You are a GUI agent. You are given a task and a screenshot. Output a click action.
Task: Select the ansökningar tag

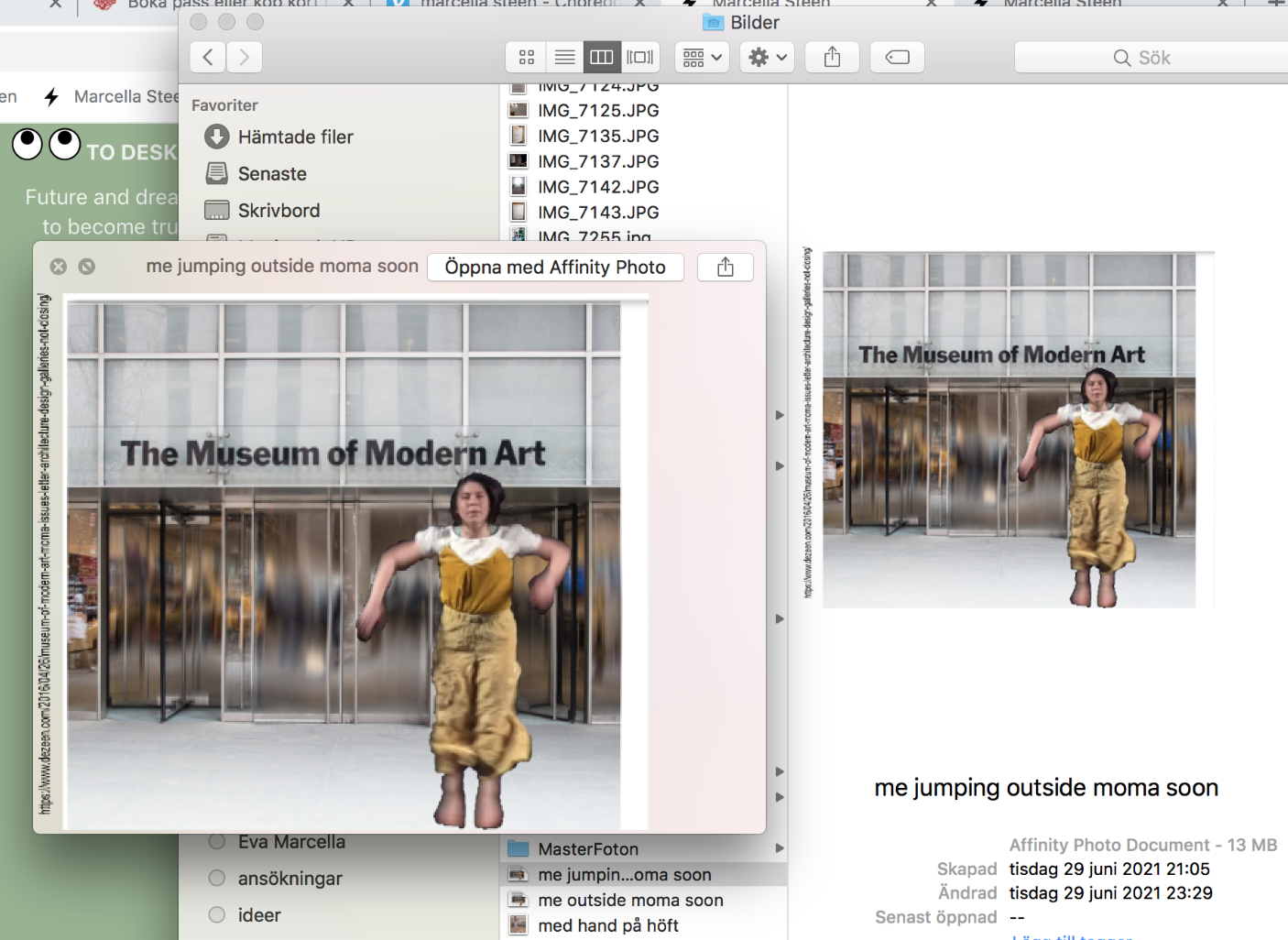pyautogui.click(x=289, y=879)
